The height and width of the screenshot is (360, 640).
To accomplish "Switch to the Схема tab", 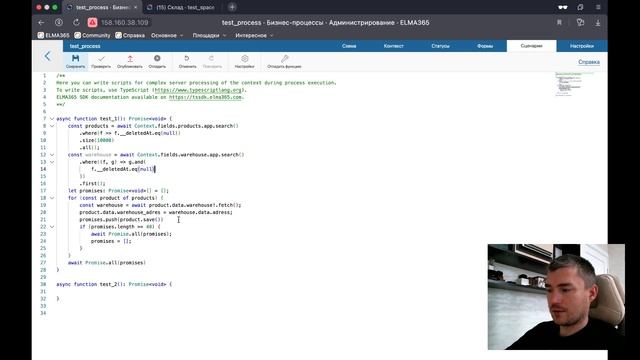I will coord(349,46).
